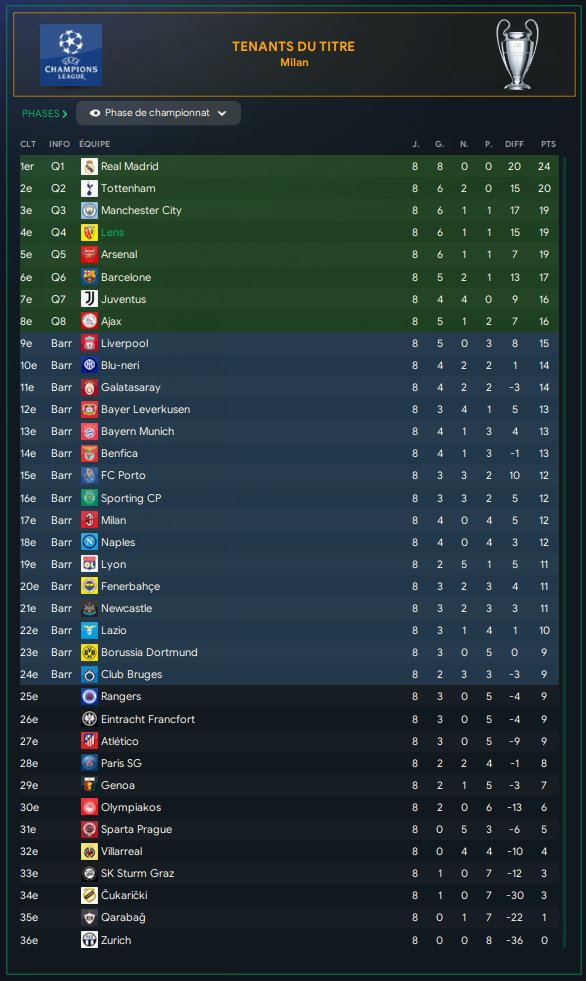
Task: Click the Galatasaray club crest
Action: pos(89,387)
